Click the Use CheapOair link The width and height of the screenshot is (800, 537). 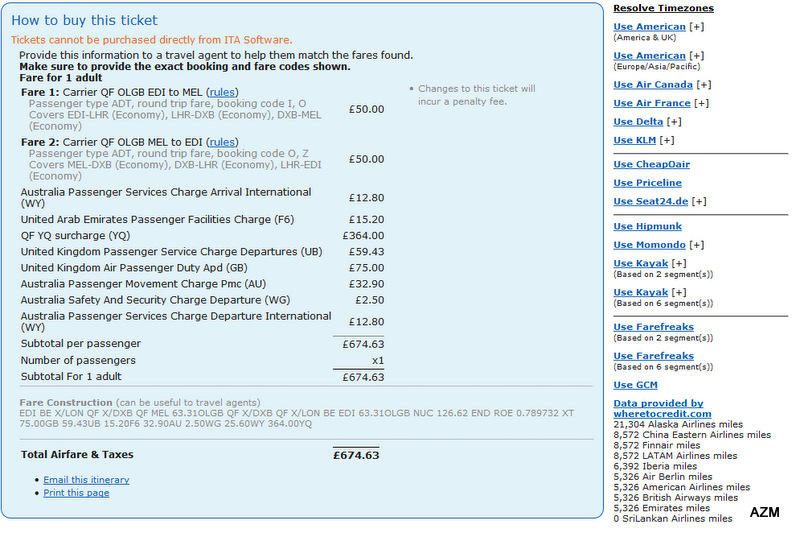pos(652,164)
